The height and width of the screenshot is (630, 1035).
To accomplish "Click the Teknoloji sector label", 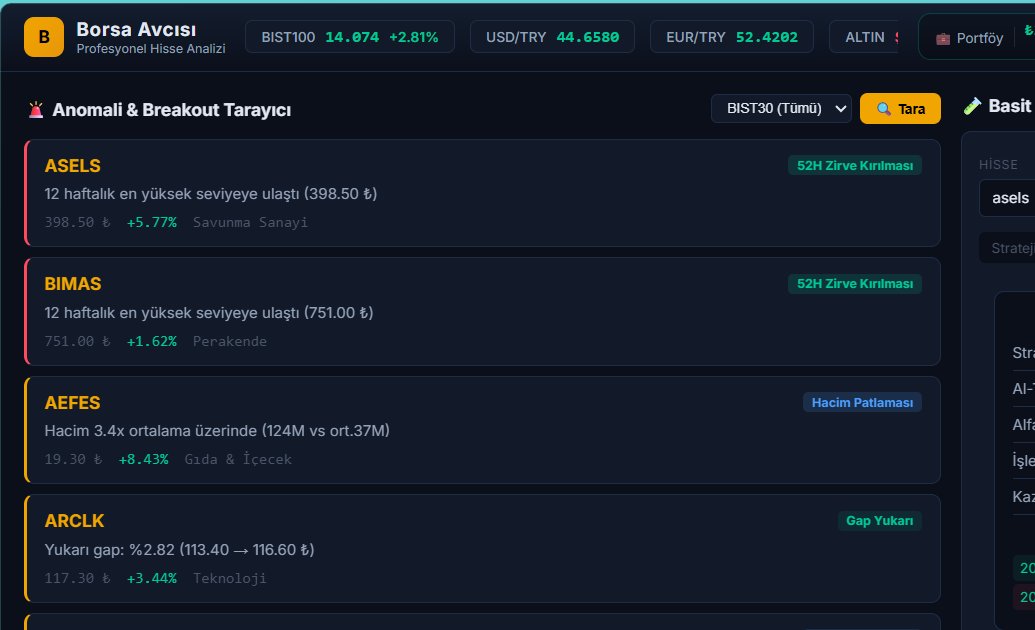I will pos(230,578).
